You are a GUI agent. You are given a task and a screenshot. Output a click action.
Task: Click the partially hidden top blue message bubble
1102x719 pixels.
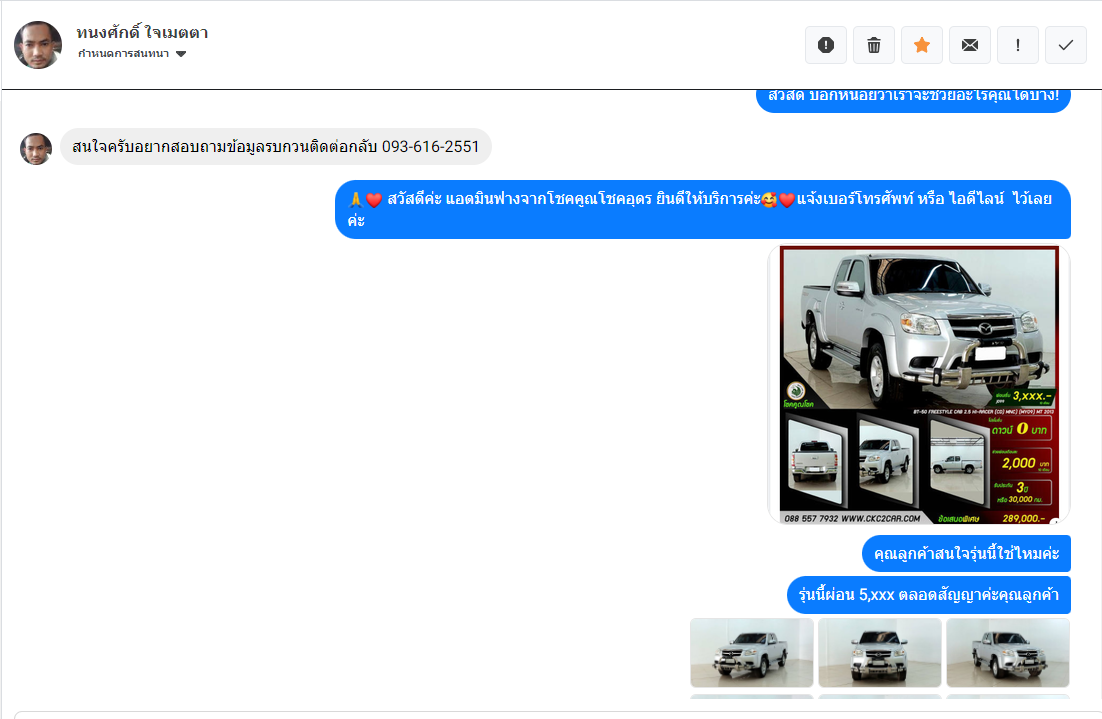(914, 101)
